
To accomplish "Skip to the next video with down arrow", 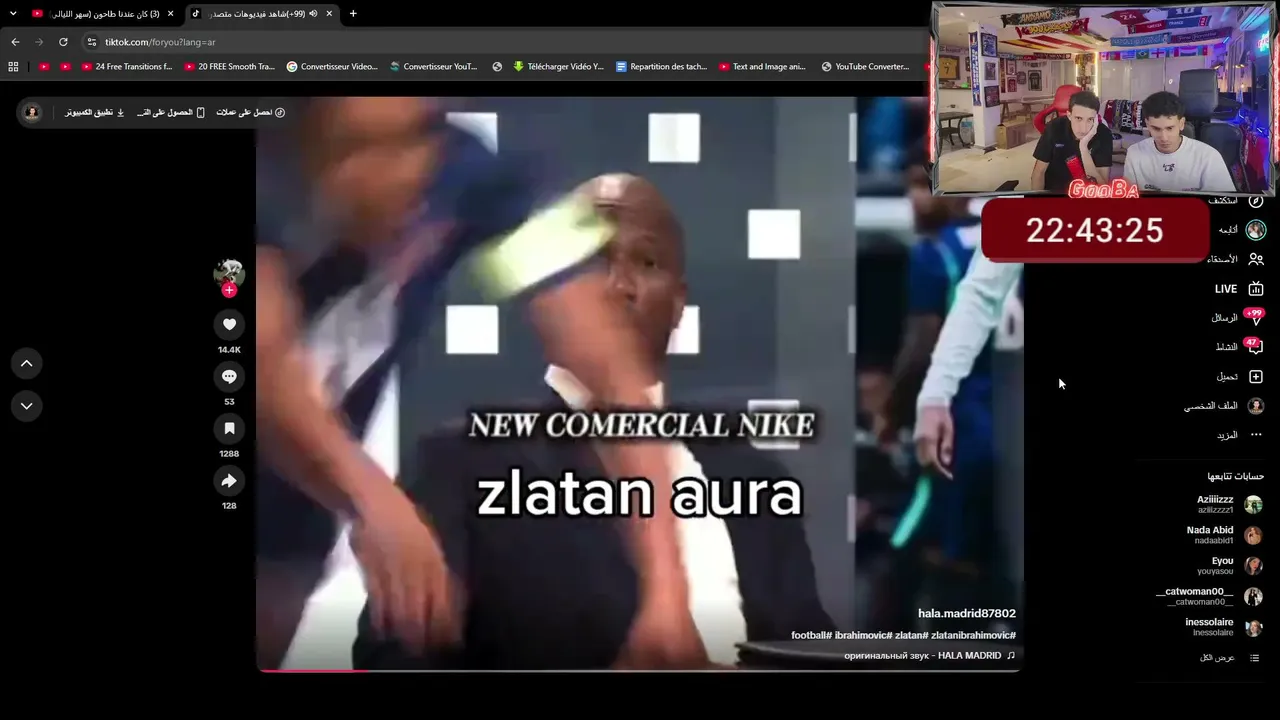I will 27,406.
